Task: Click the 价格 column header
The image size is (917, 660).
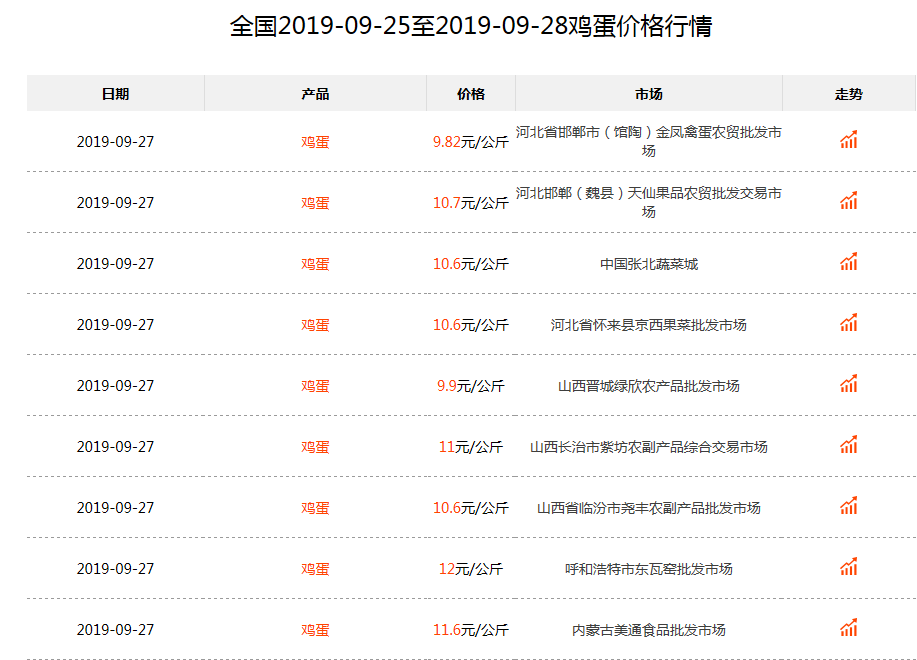Action: [x=471, y=94]
